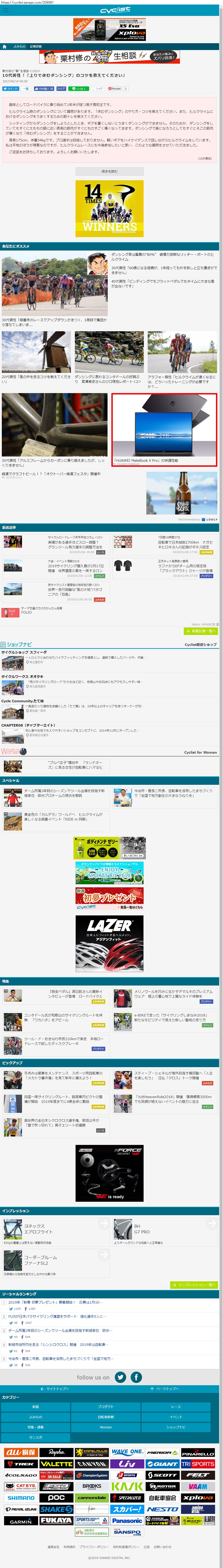Open 運営会社 footer link

(x=54, y=1547)
